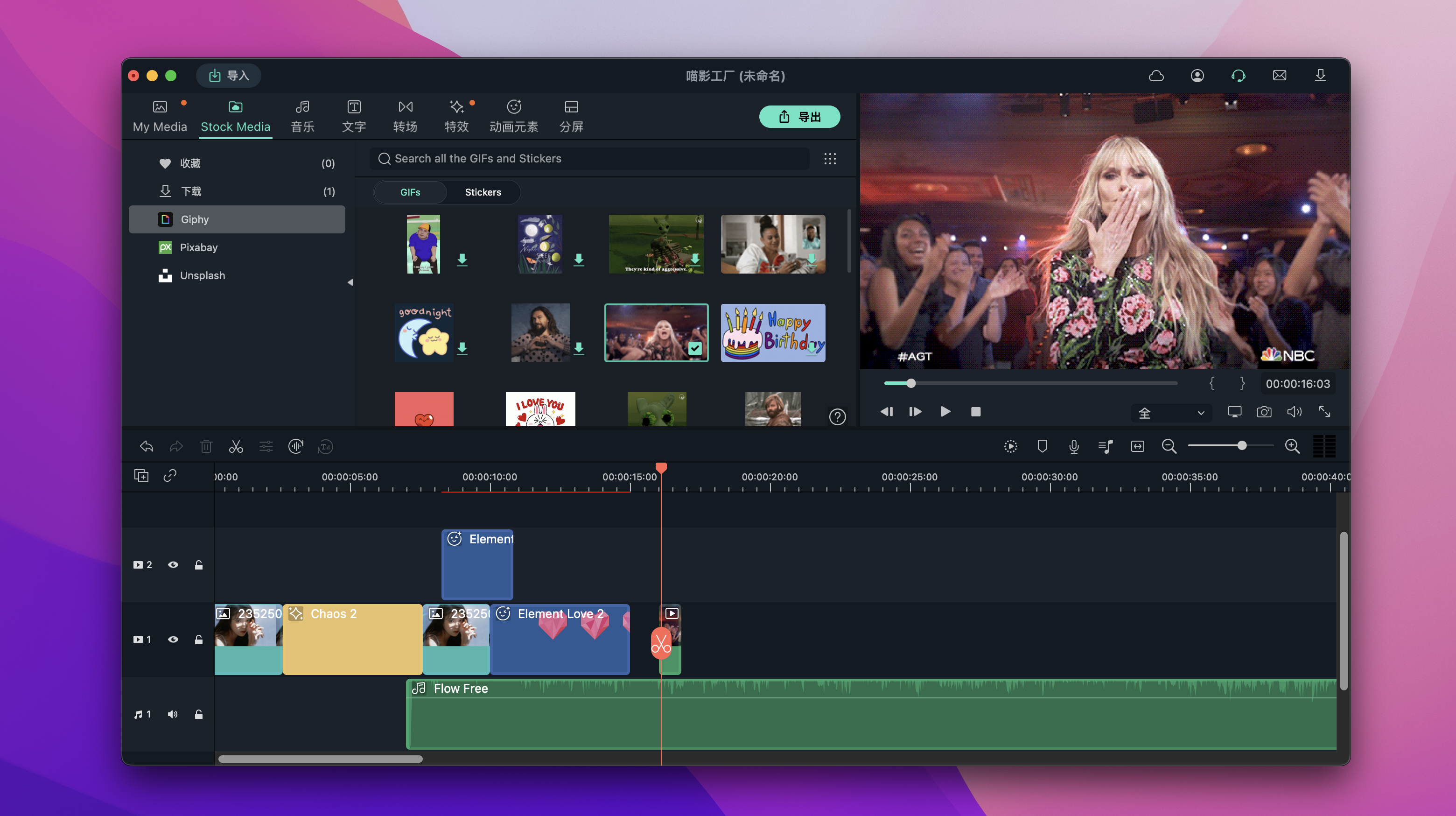Switch to the Stickers tab
This screenshot has width=1456, height=816.
click(x=483, y=192)
